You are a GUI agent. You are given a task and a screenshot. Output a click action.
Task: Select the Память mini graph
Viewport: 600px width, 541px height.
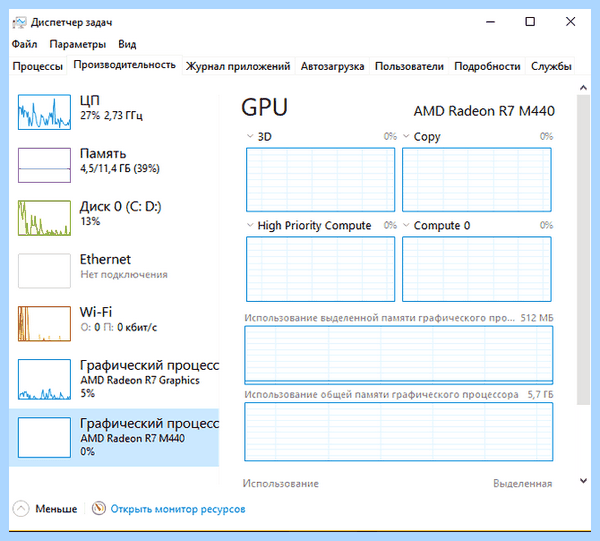(x=44, y=165)
